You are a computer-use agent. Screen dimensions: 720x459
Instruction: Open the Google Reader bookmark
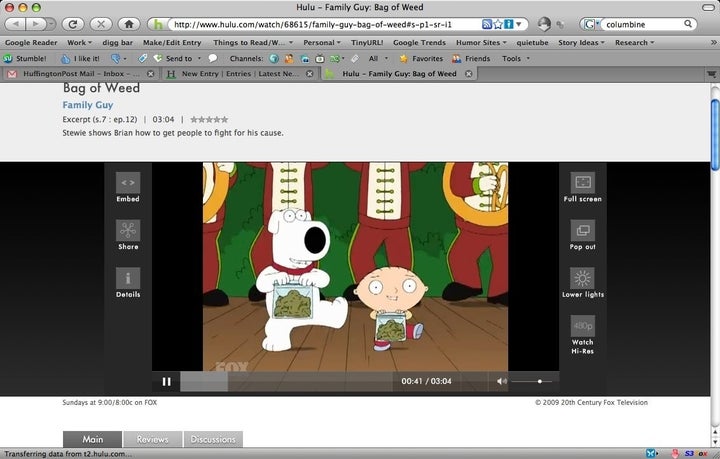[x=31, y=43]
